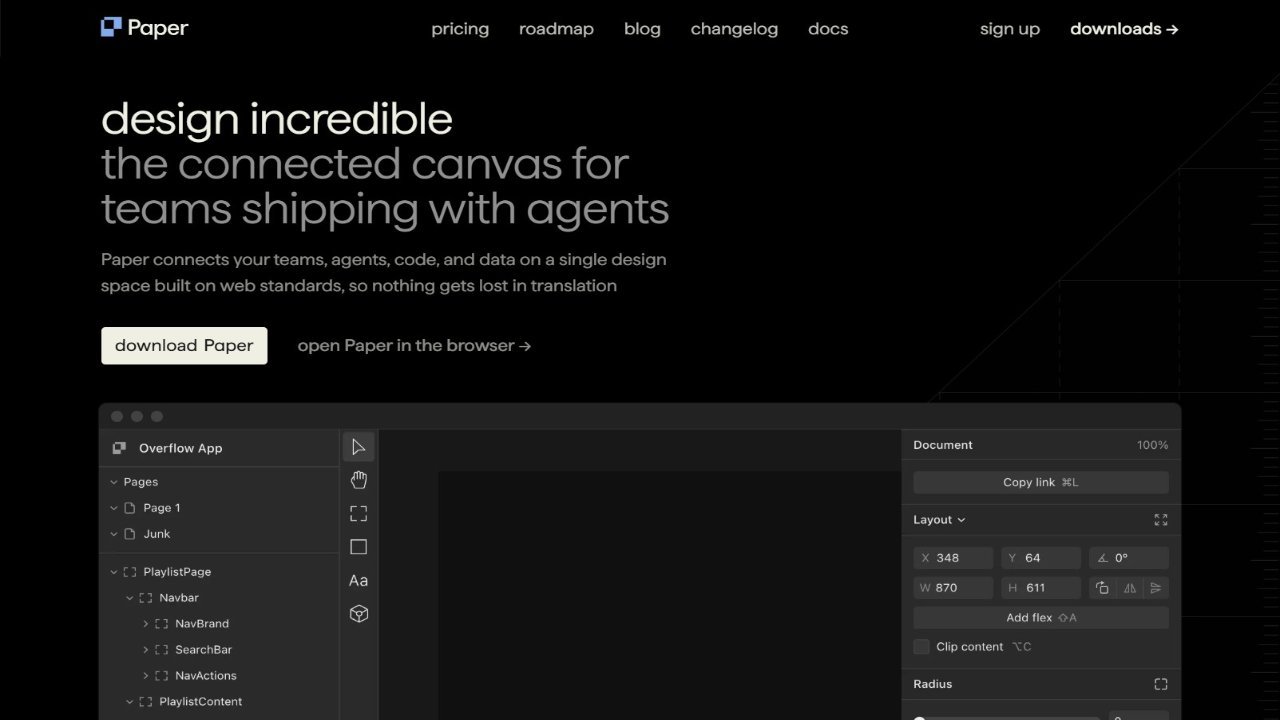Viewport: 1280px width, 720px height.
Task: Select the frame tool in the toolbar
Action: [x=359, y=514]
